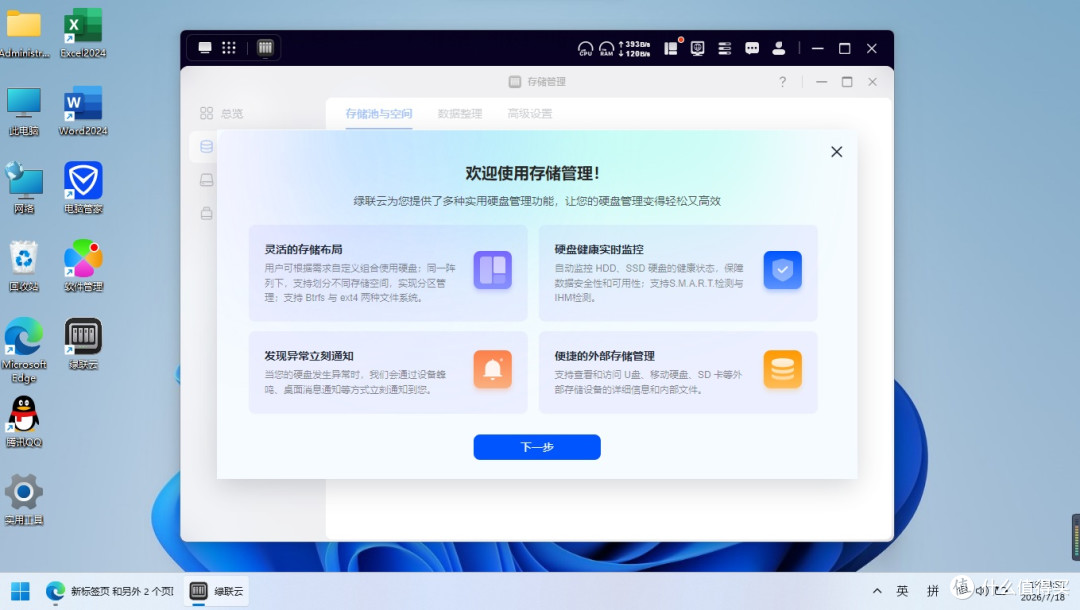This screenshot has width=1080, height=610.
Task: Click the 发现异常立刻通知 bell icon
Action: (x=492, y=370)
